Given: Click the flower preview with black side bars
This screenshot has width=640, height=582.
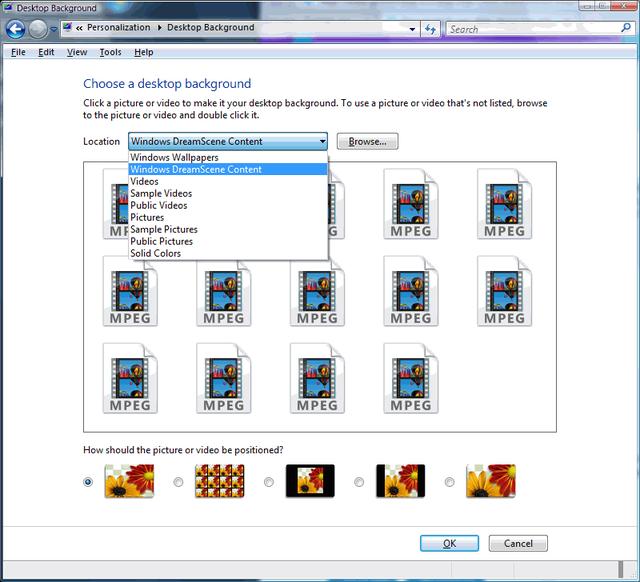Looking at the screenshot, I should pos(400,481).
